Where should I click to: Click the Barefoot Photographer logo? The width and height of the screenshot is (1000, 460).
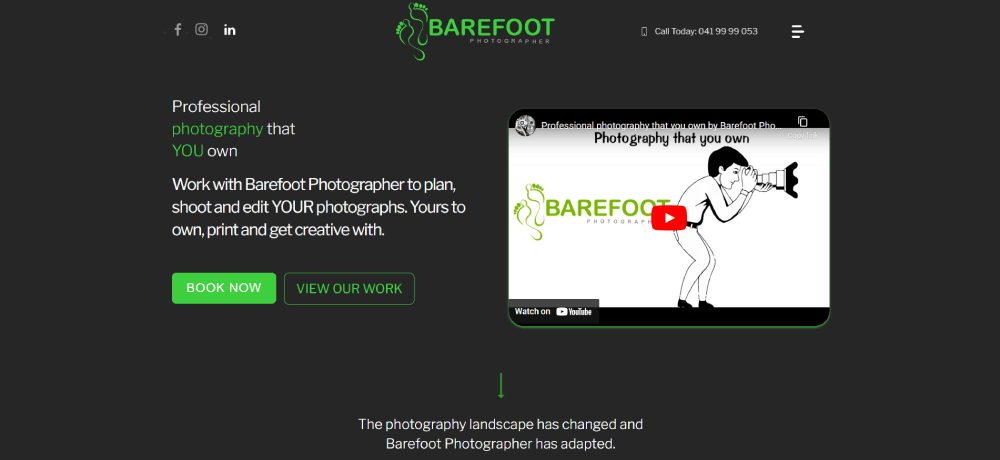pos(474,31)
